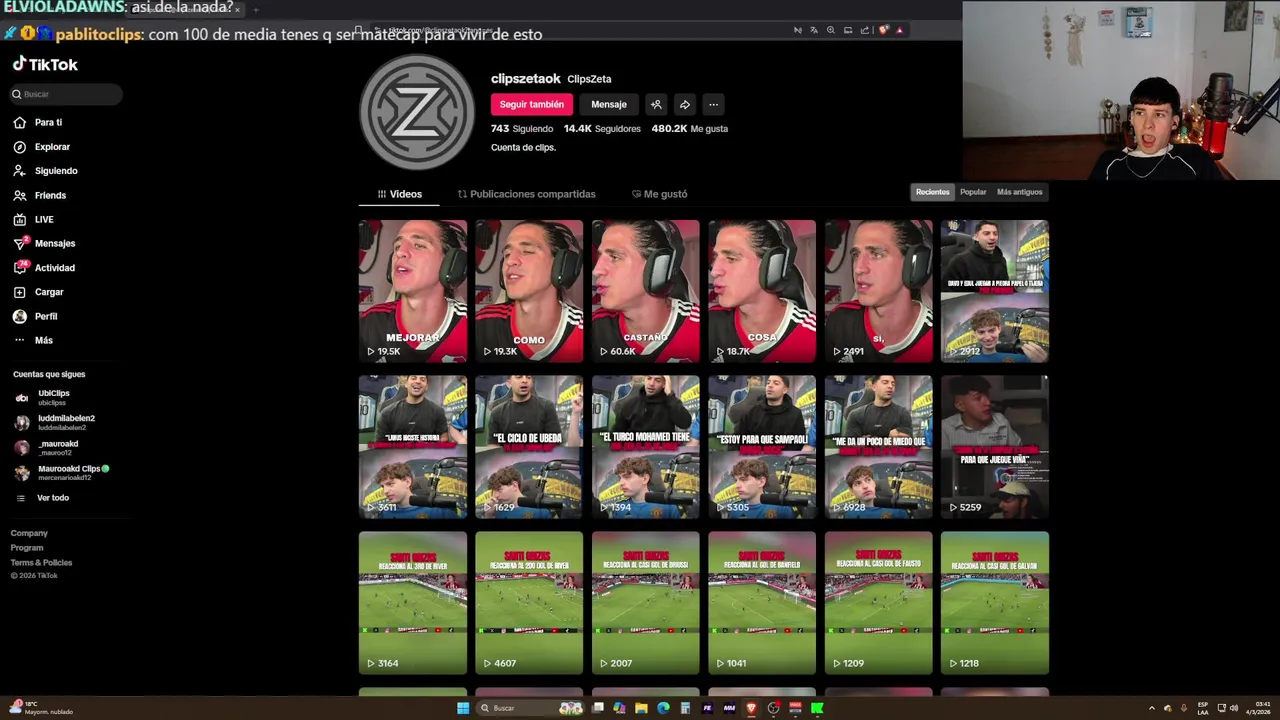Expand the Company footer section
The height and width of the screenshot is (720, 1280).
(x=29, y=533)
